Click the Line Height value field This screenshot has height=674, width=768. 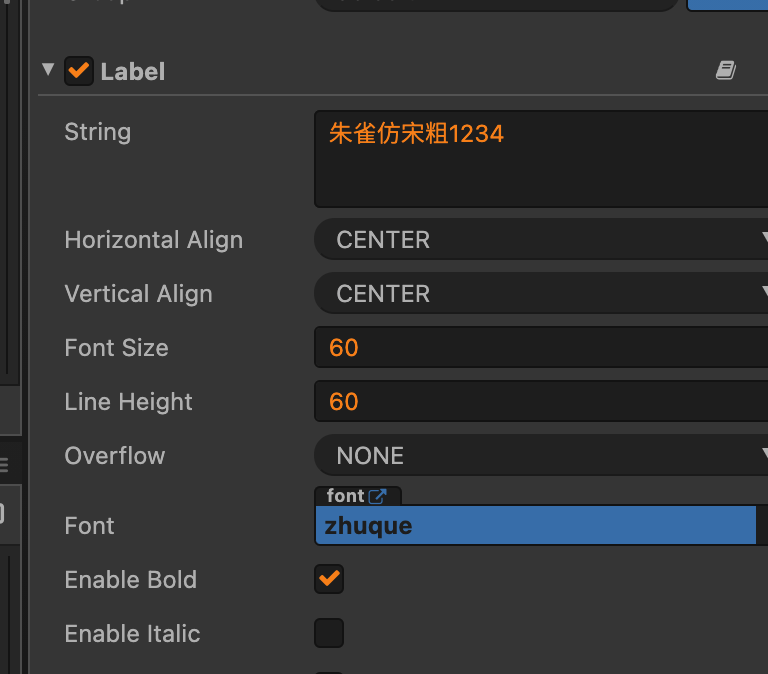coord(540,402)
